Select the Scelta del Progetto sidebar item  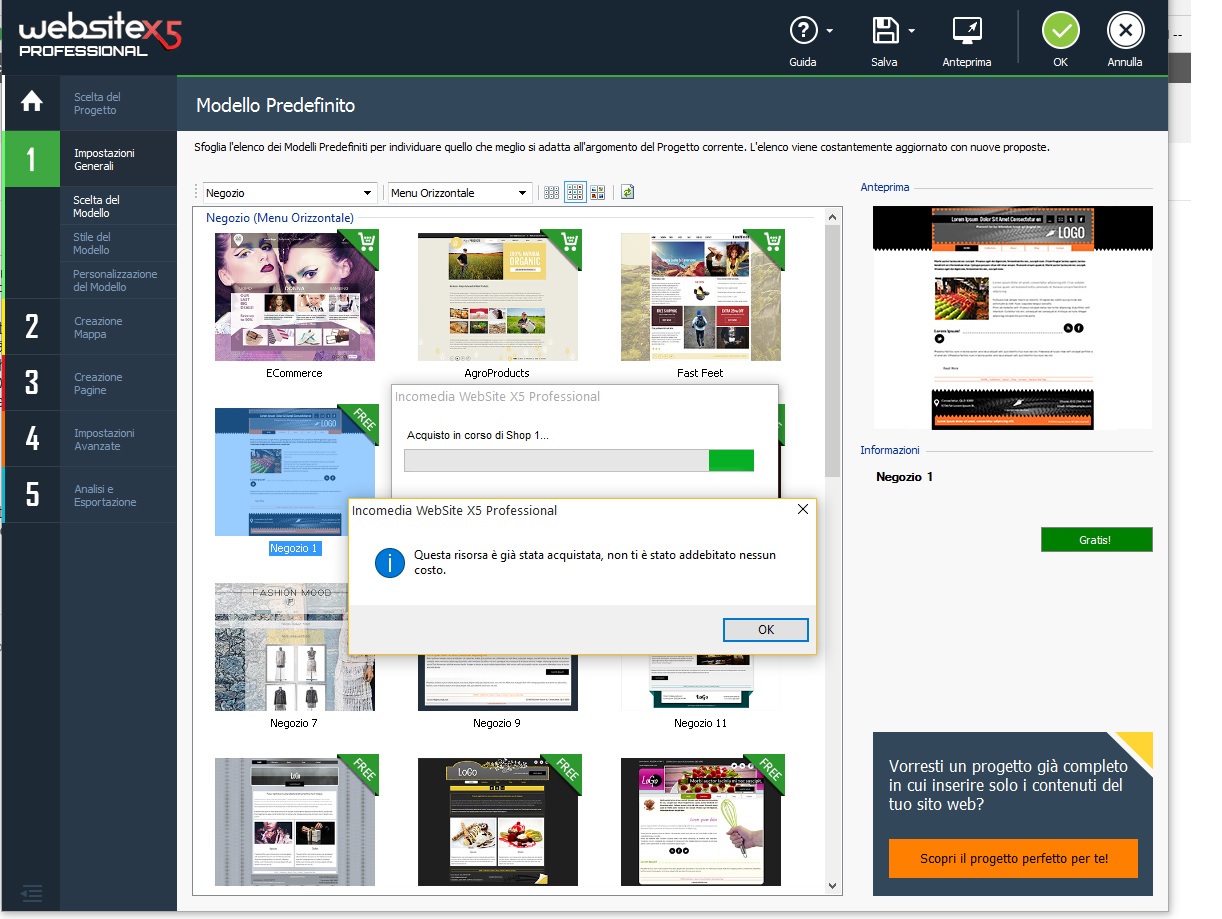pyautogui.click(x=97, y=103)
